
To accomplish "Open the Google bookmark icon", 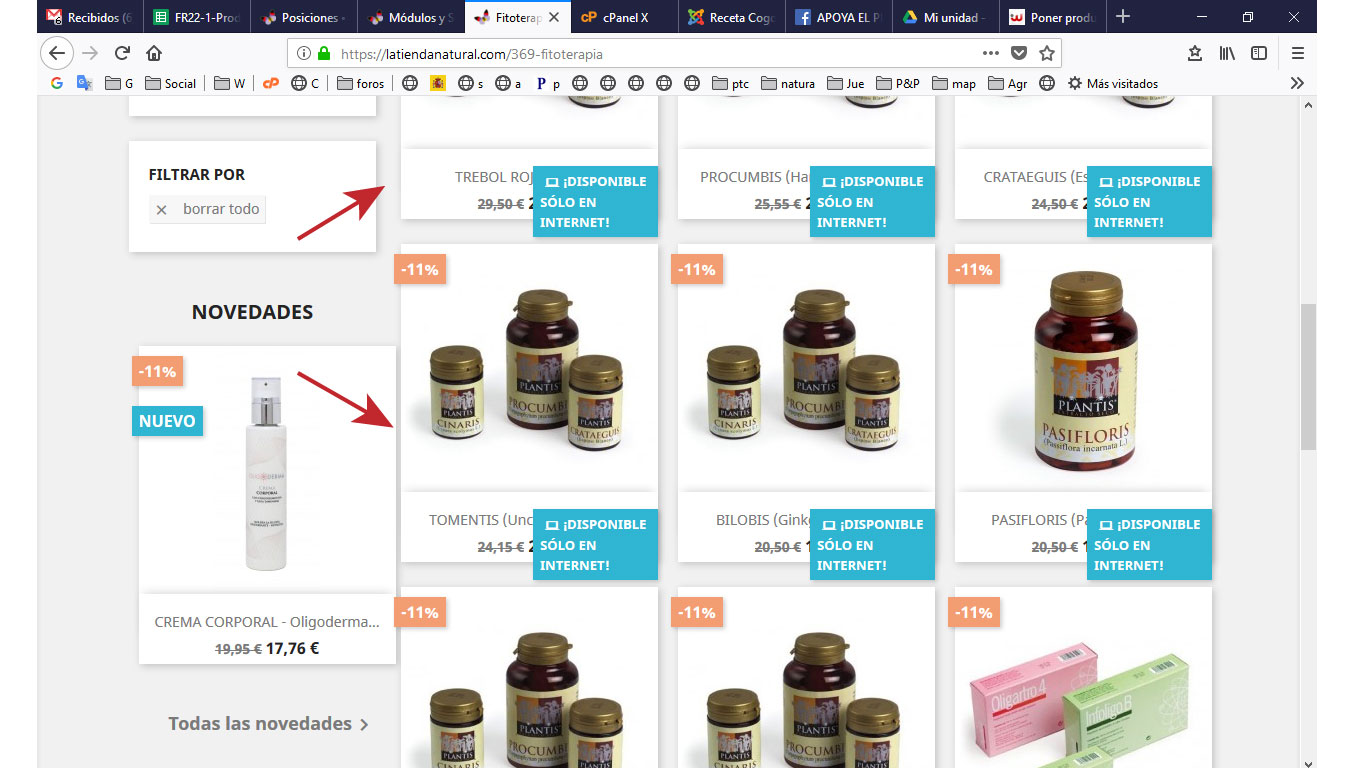I will click(x=57, y=83).
